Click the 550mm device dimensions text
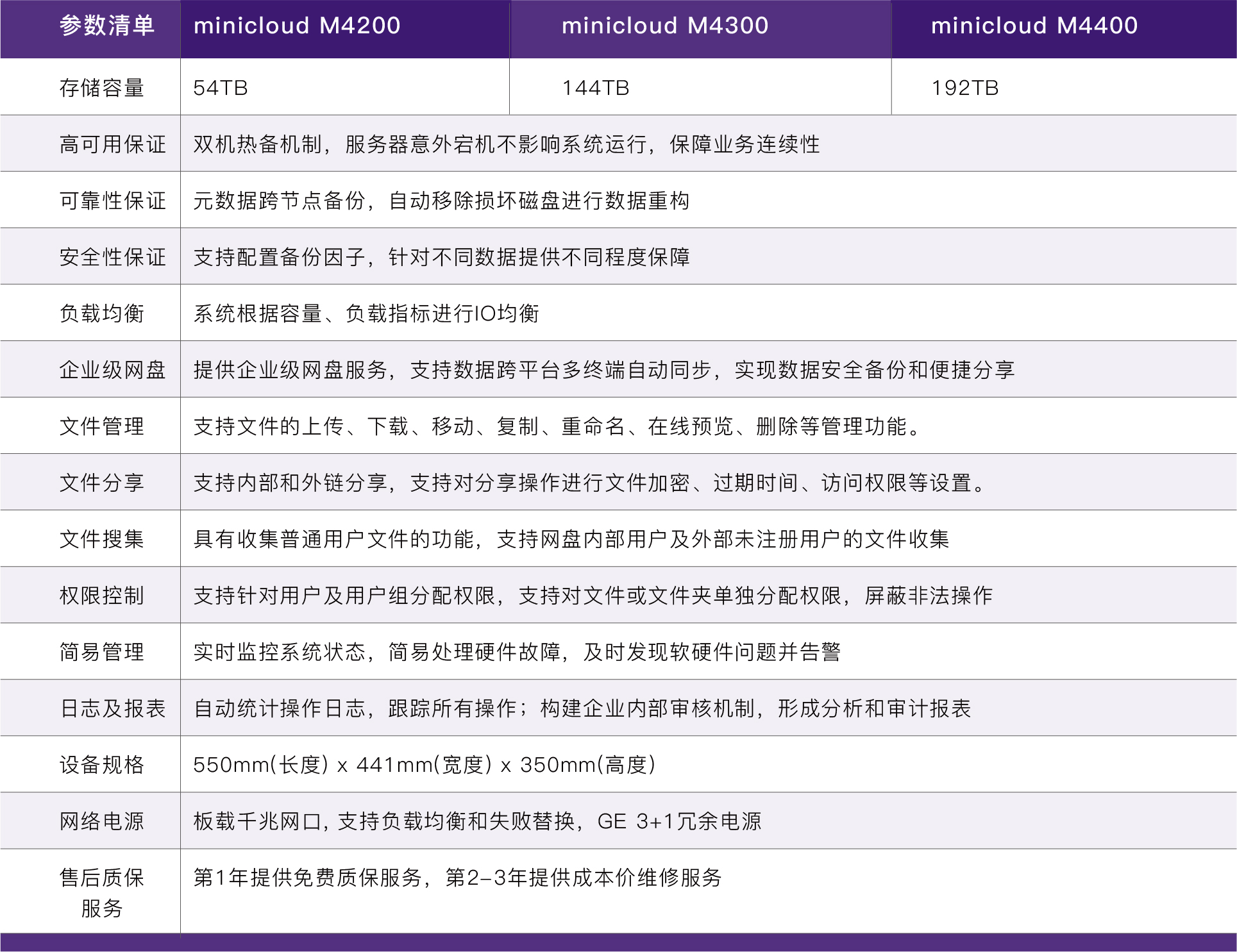 click(x=424, y=765)
